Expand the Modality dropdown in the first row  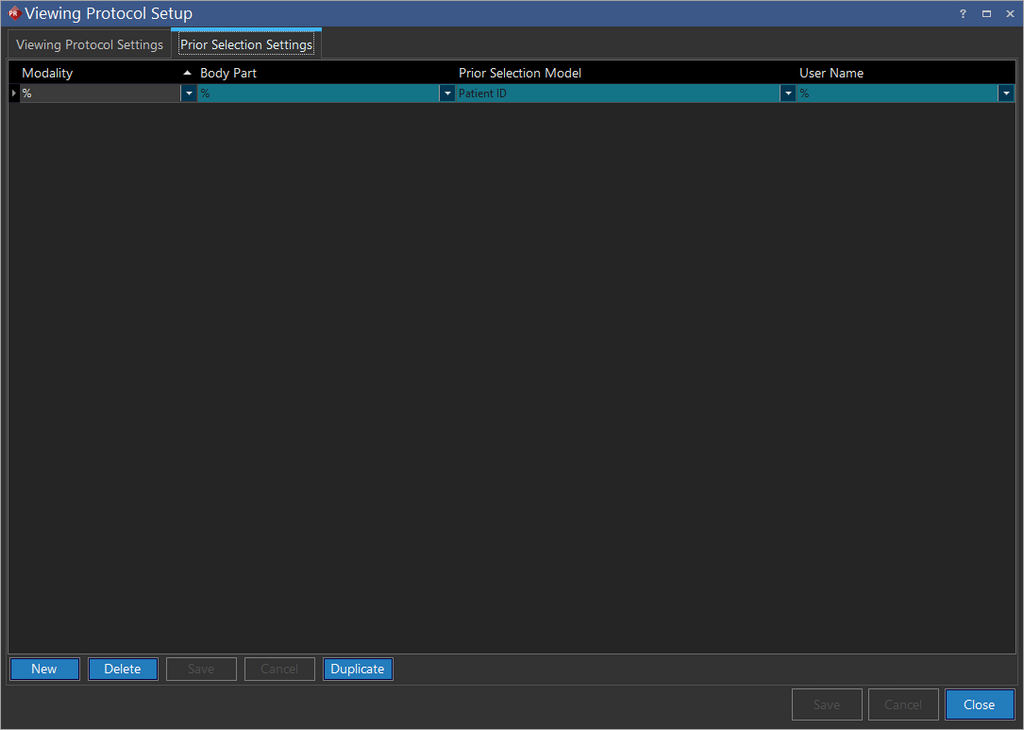click(188, 93)
